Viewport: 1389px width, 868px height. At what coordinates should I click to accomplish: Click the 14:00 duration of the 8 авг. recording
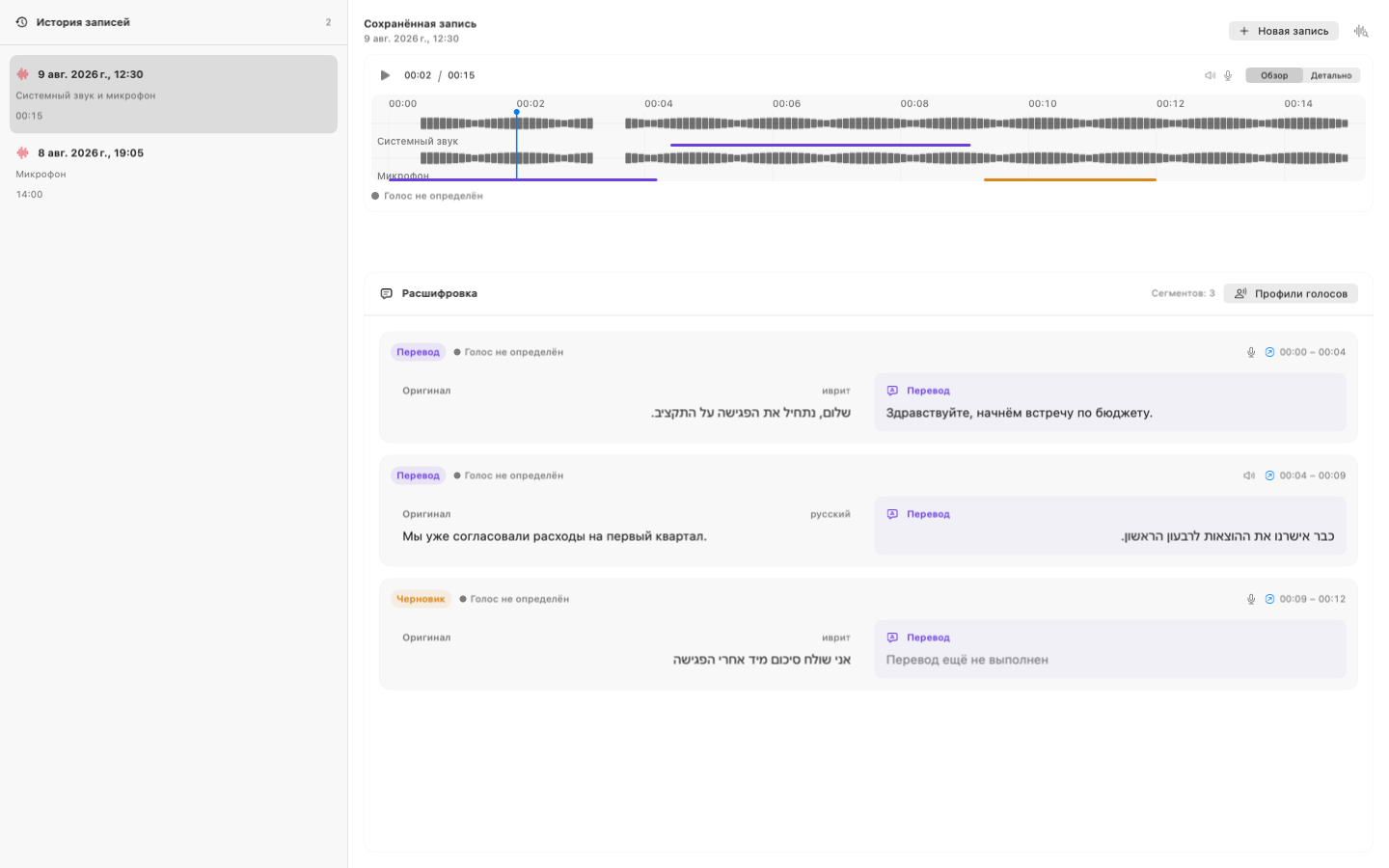(x=29, y=194)
